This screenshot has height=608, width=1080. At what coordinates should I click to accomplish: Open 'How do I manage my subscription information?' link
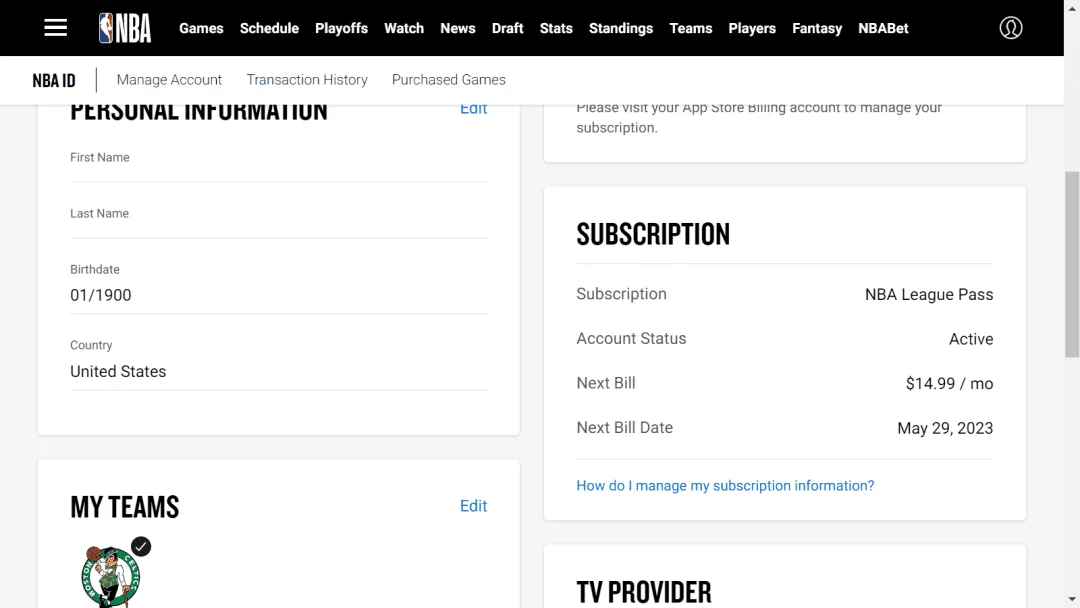[x=725, y=486]
